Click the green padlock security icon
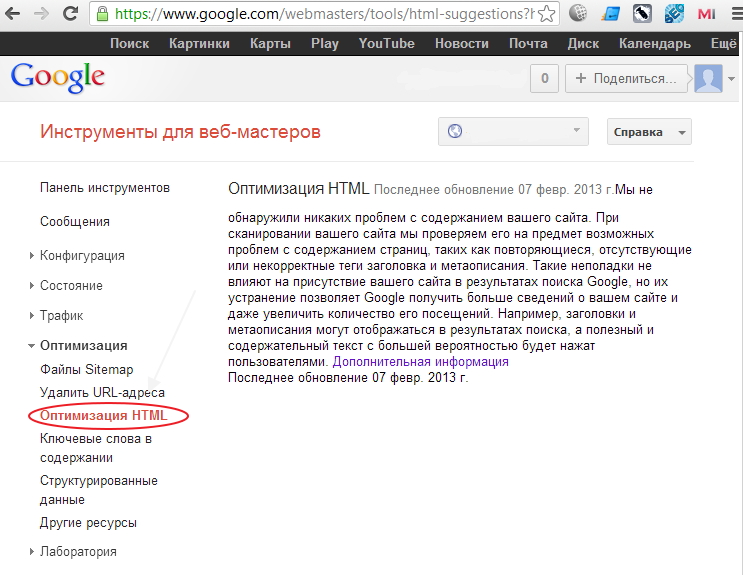This screenshot has height=575, width=743. (102, 14)
